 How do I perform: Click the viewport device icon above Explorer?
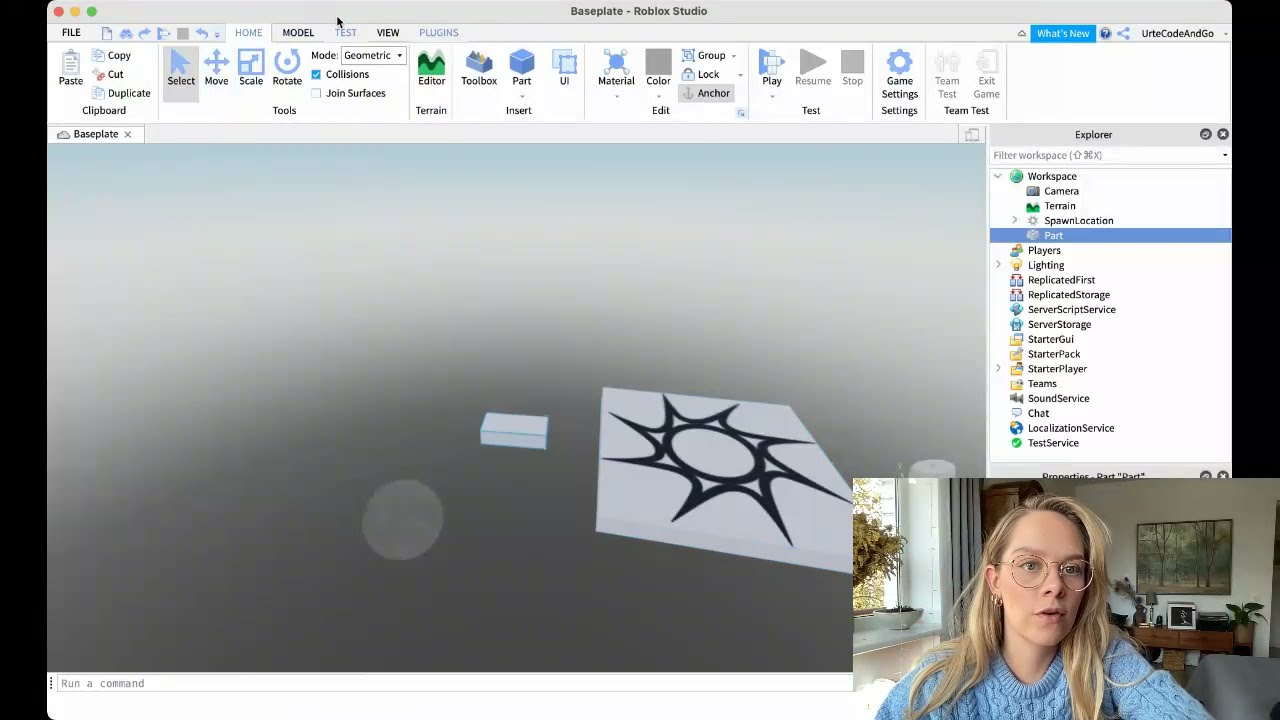972,135
